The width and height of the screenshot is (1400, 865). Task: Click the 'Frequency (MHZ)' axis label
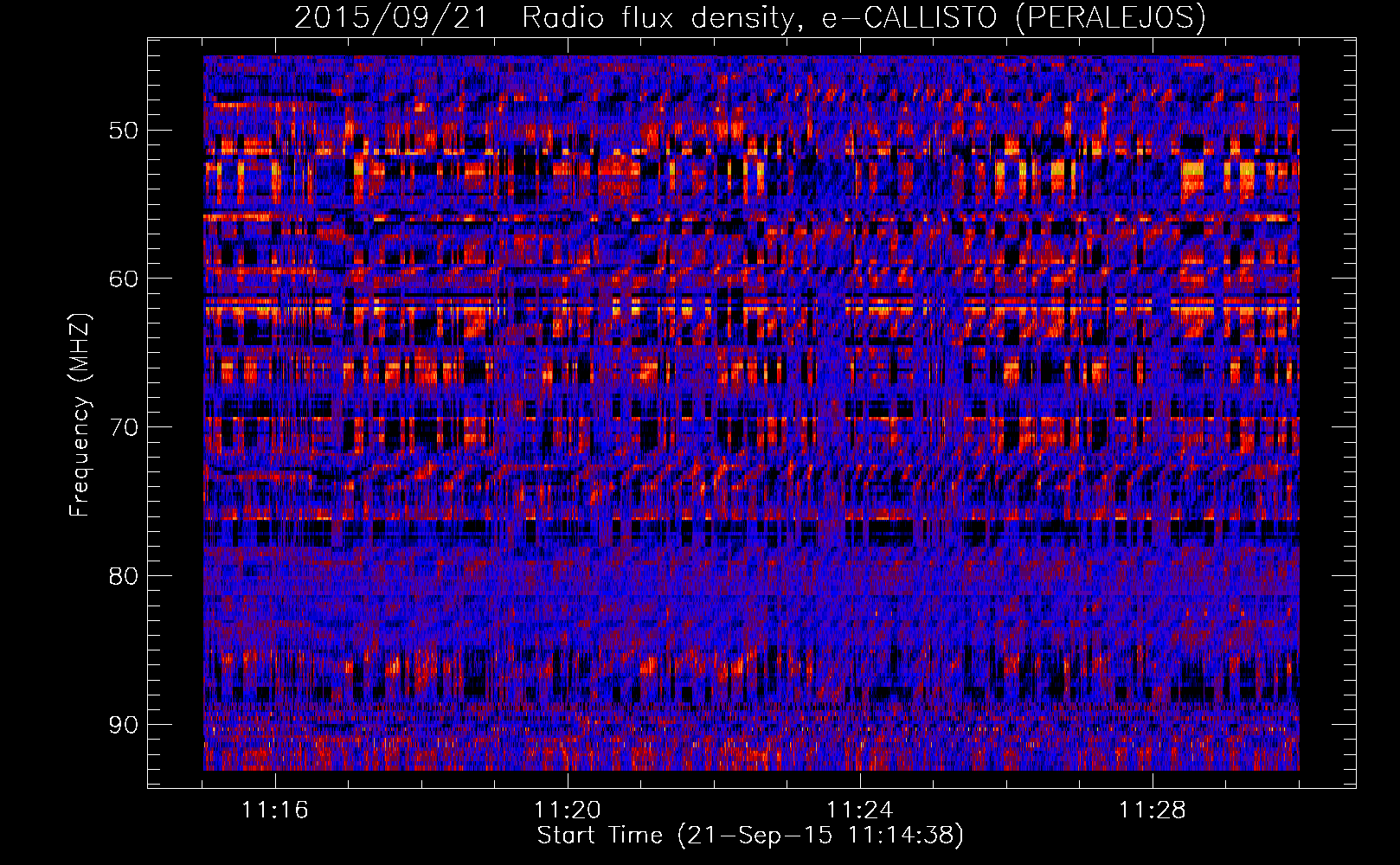(x=80, y=415)
